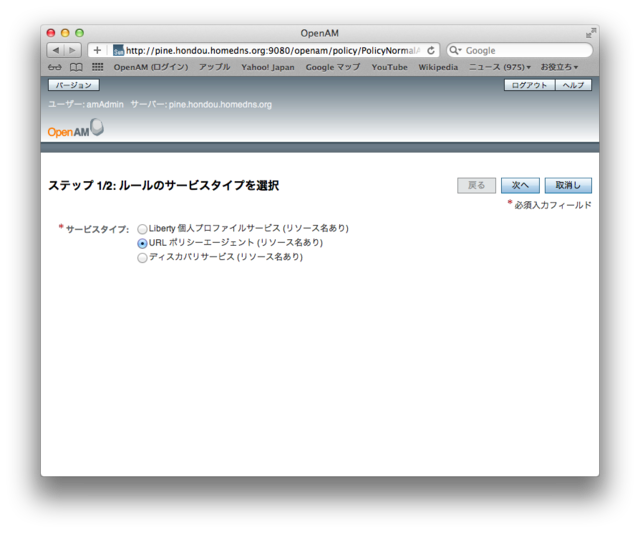The height and width of the screenshot is (533, 640).
Task: Enter fullscreen using the top-right arrows icon
Action: [x=590, y=33]
